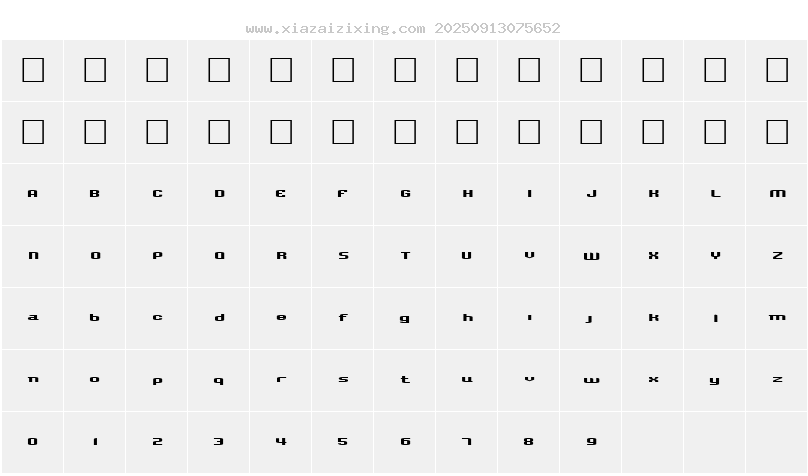Select the lowercase y glyph cell

tap(715, 380)
